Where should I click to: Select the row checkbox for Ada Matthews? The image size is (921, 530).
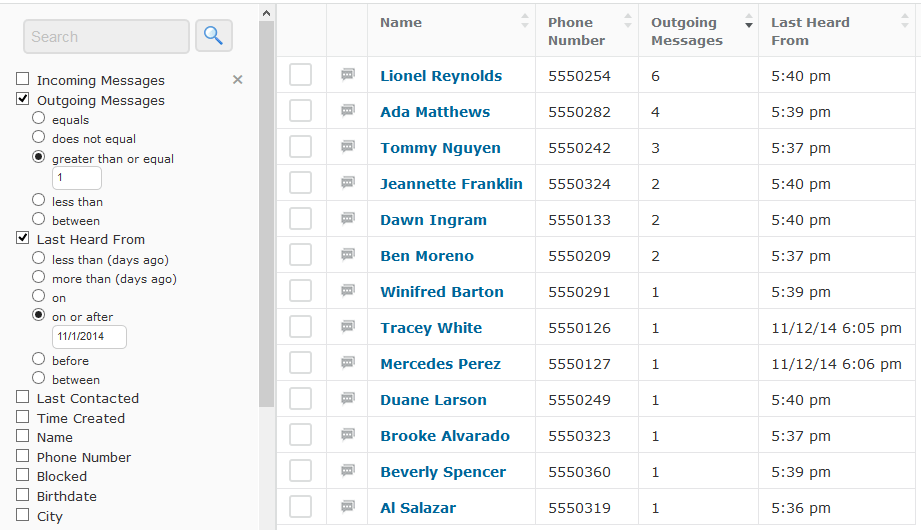pos(300,110)
